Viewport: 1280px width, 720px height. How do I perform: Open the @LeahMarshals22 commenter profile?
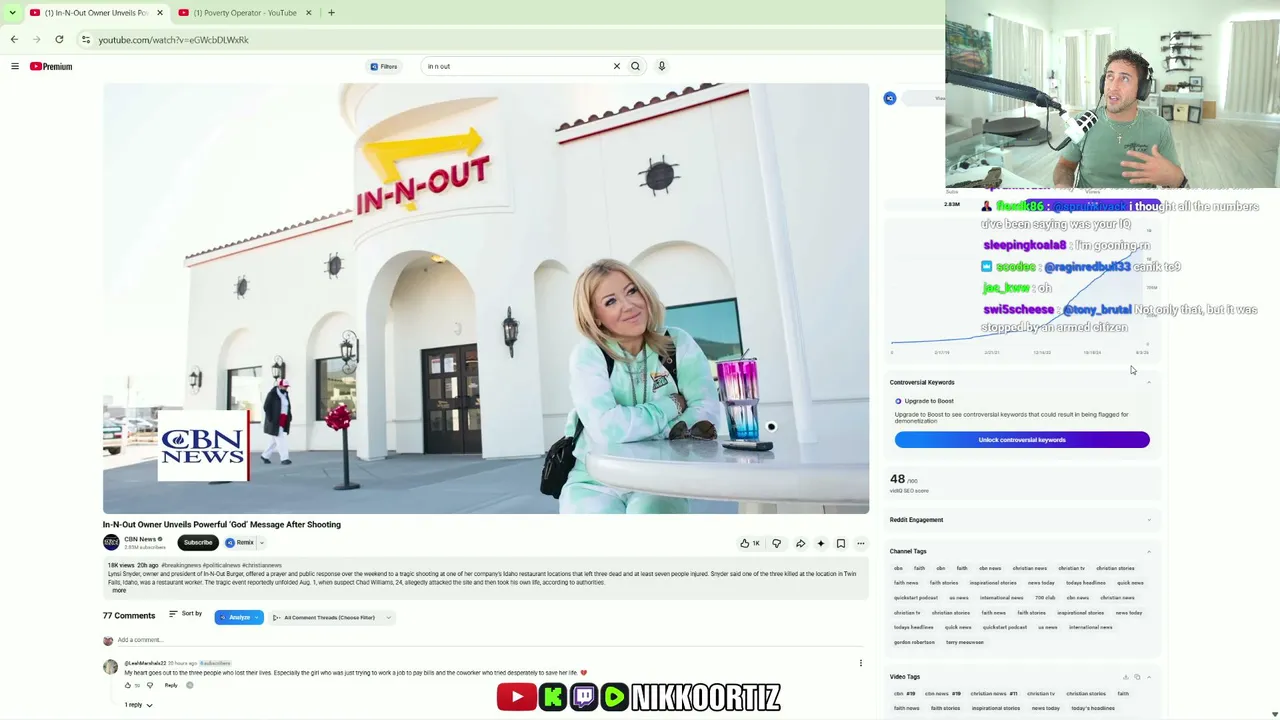click(145, 663)
